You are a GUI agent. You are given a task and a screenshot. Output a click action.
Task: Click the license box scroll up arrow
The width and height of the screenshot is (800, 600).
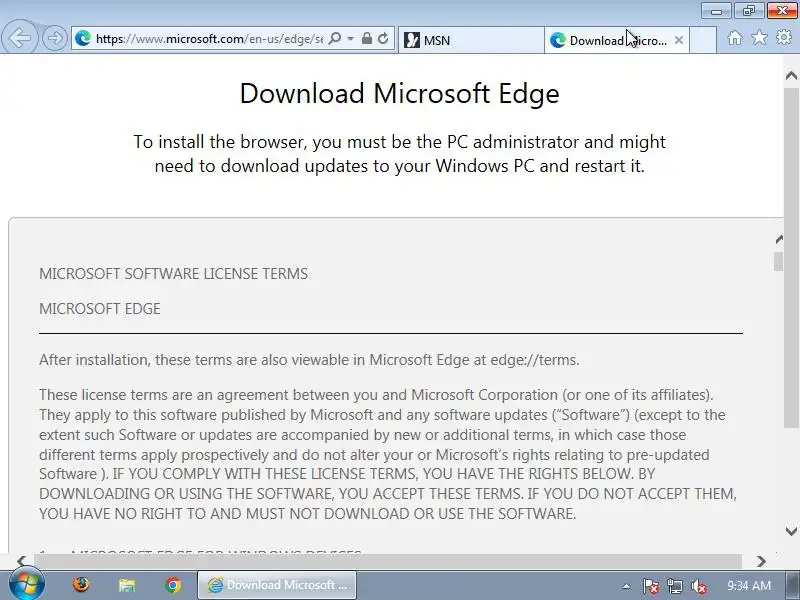tap(779, 239)
